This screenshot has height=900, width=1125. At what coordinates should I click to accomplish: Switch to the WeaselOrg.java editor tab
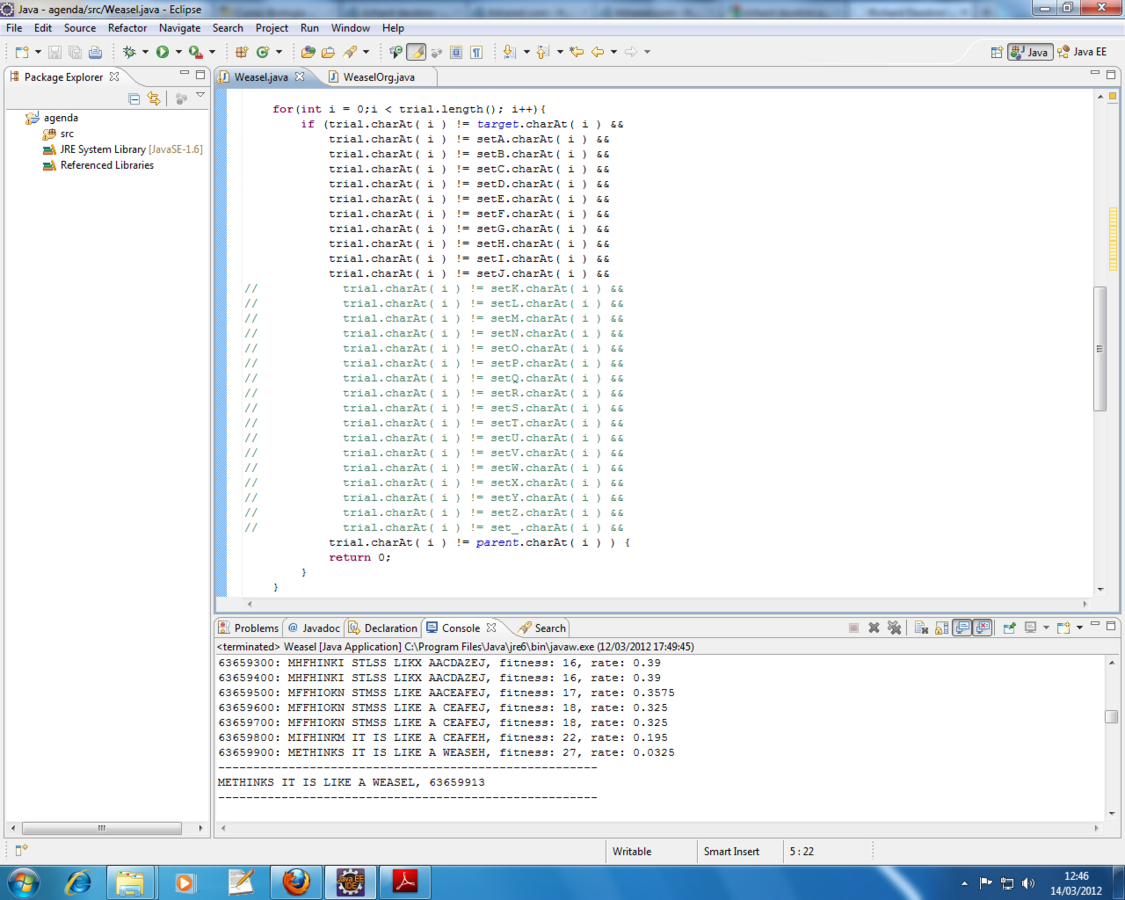(377, 77)
